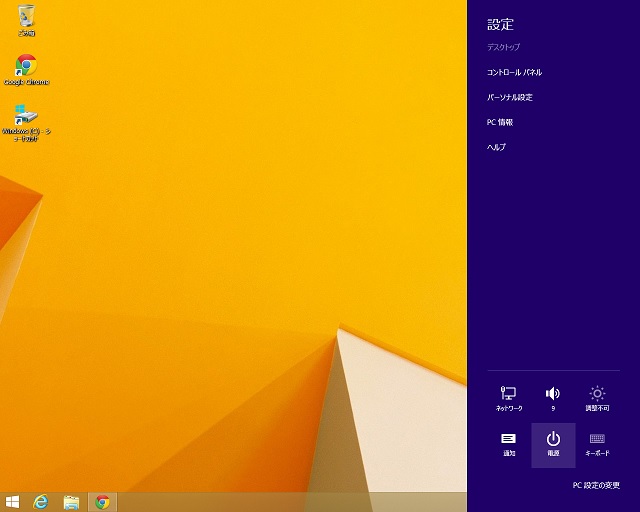Select the Google Chrome desktop shortcut
Viewport: 640px width, 512px height.
(26, 70)
